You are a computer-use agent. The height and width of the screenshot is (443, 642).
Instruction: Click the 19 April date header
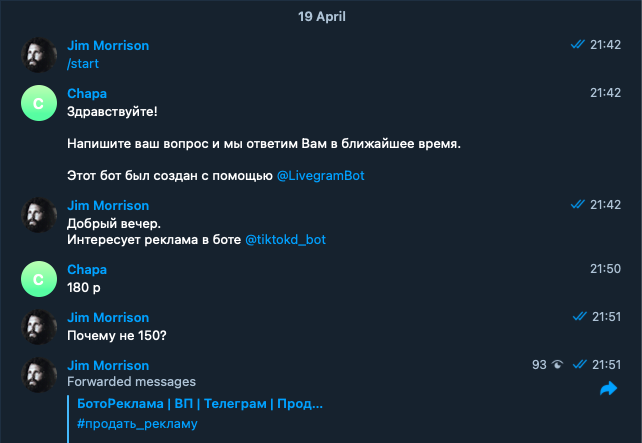pyautogui.click(x=321, y=17)
